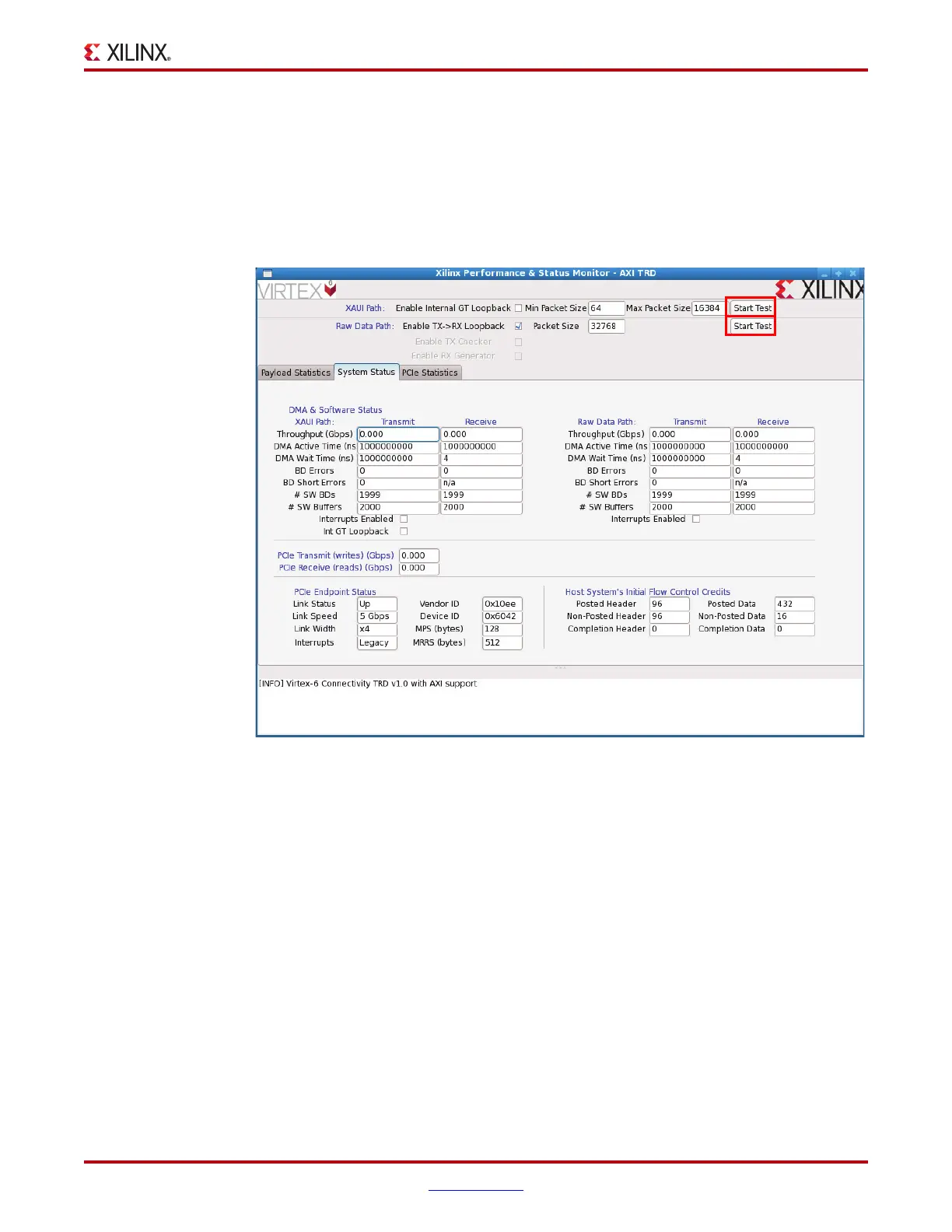952x1232 pixels.
Task: Click Raw Data Transmit BD Short Errors field
Action: click(691, 483)
